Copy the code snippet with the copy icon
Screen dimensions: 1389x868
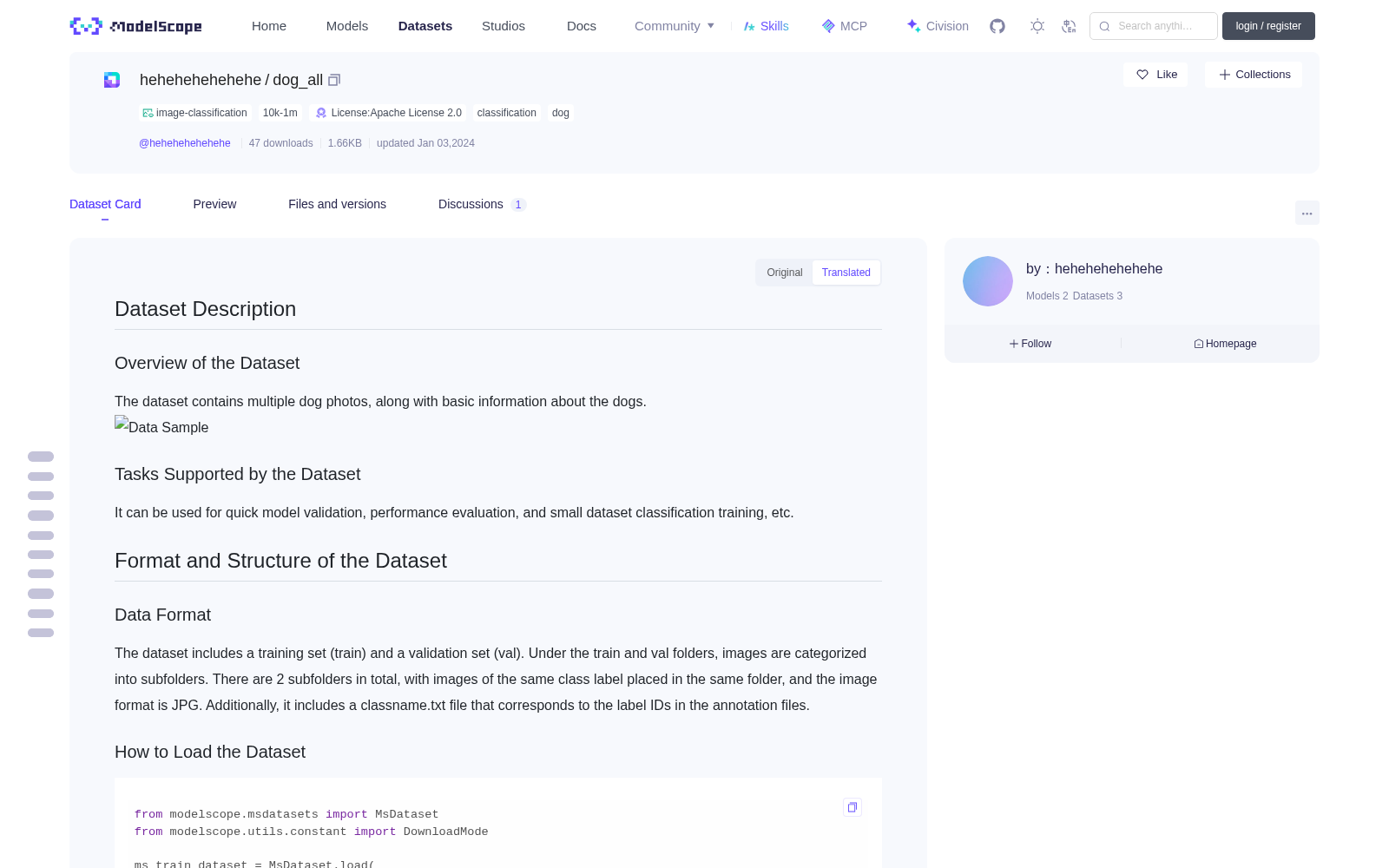click(852, 807)
